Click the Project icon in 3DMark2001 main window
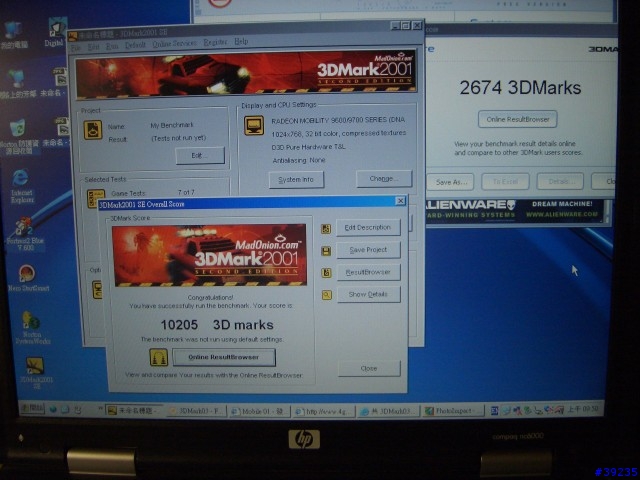Screen dimensions: 640x480 point(93,130)
